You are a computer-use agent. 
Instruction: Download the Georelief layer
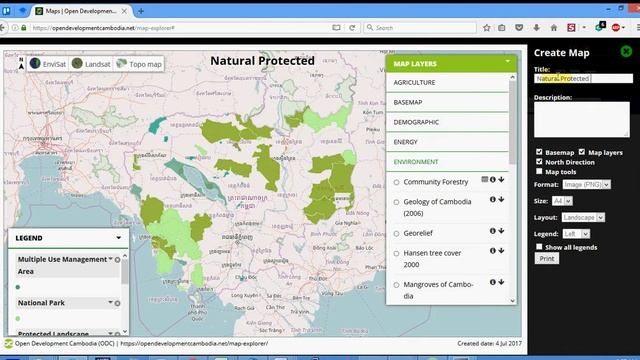point(501,231)
